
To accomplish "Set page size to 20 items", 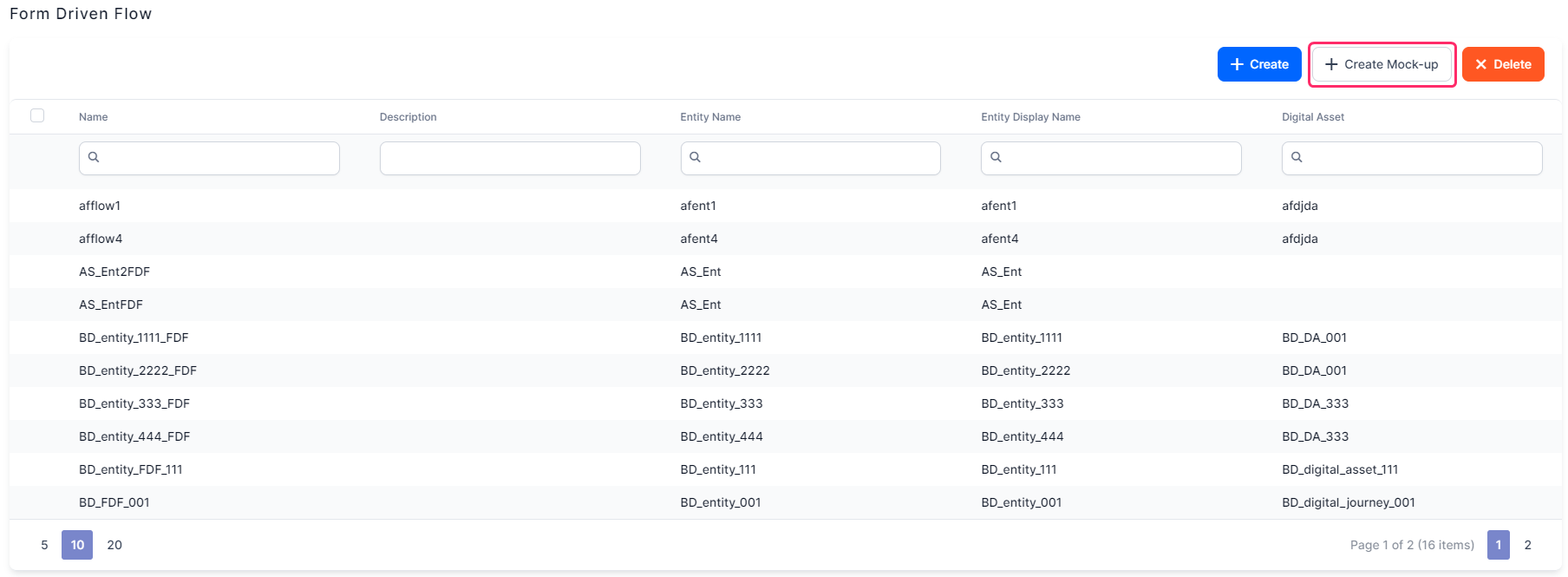I will (x=114, y=545).
